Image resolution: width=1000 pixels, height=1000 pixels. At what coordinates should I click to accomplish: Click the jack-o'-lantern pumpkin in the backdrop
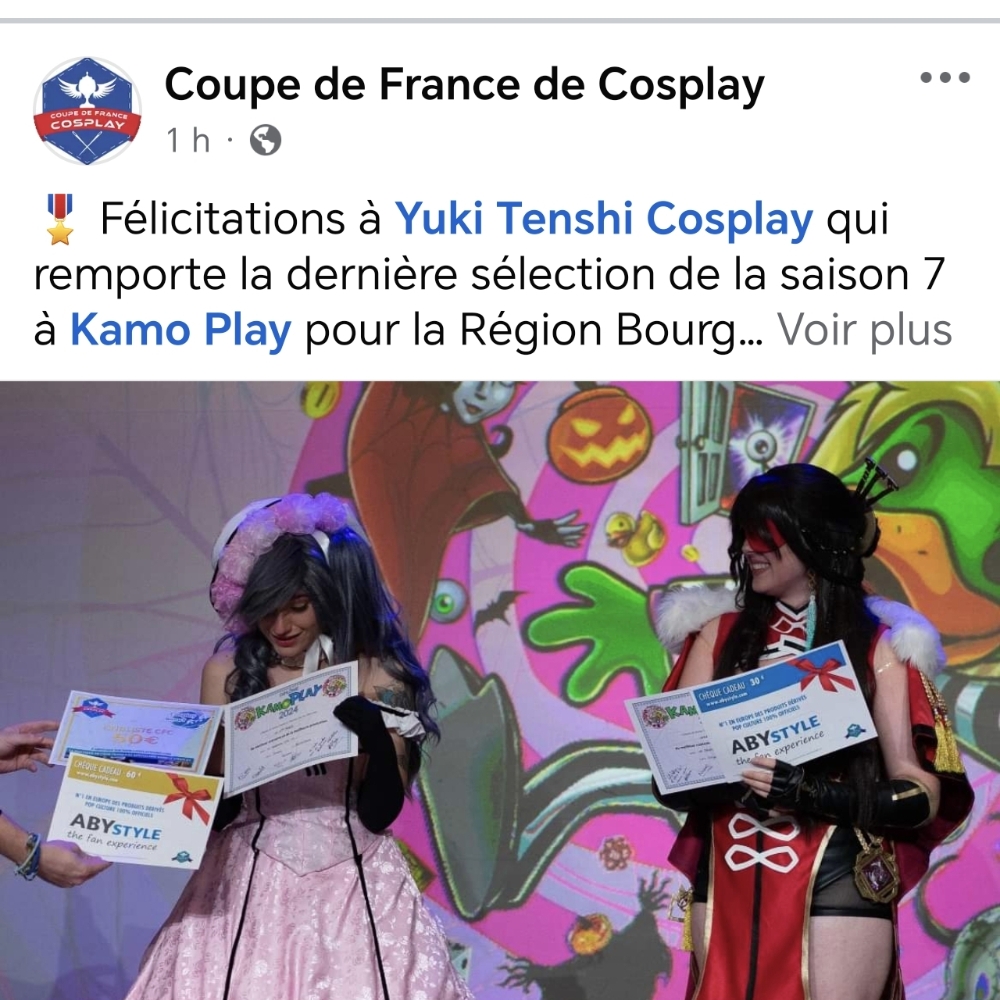click(x=599, y=434)
